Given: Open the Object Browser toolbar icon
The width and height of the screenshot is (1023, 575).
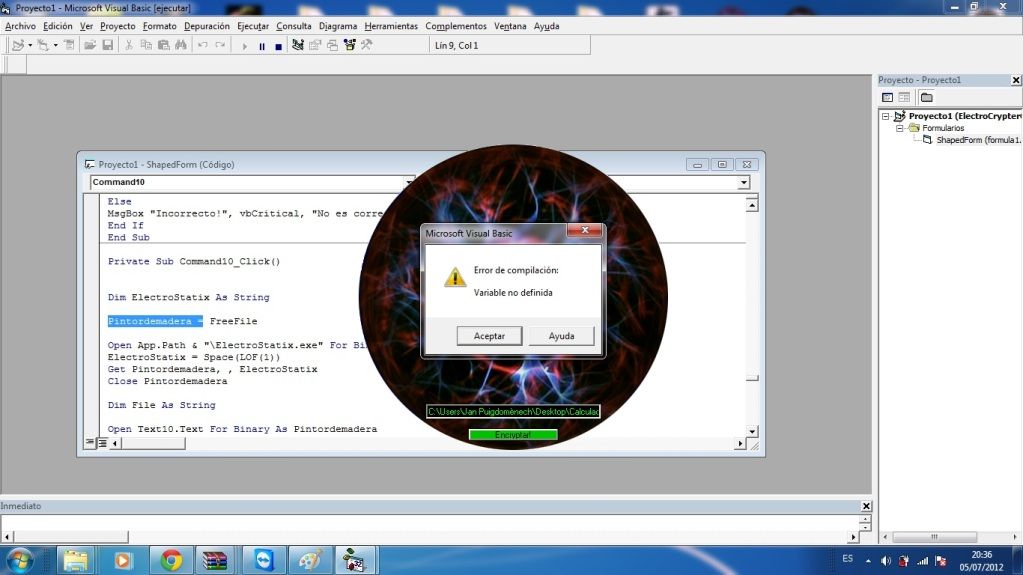Looking at the screenshot, I should pyautogui.click(x=350, y=45).
